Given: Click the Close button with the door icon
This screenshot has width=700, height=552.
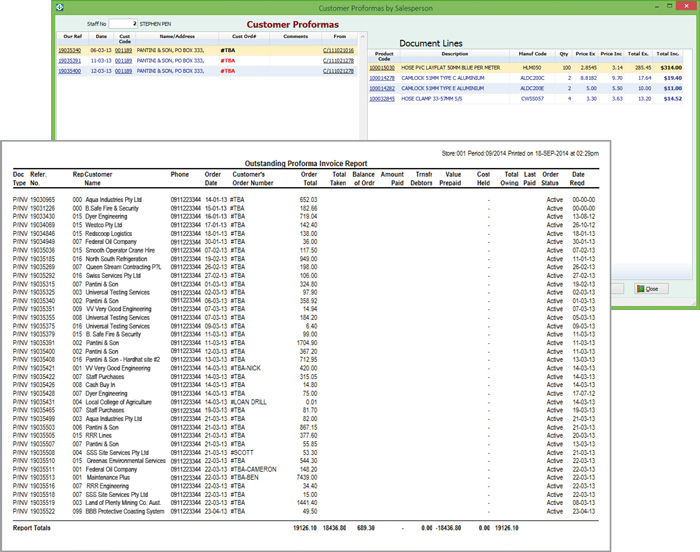Looking at the screenshot, I should [x=651, y=289].
